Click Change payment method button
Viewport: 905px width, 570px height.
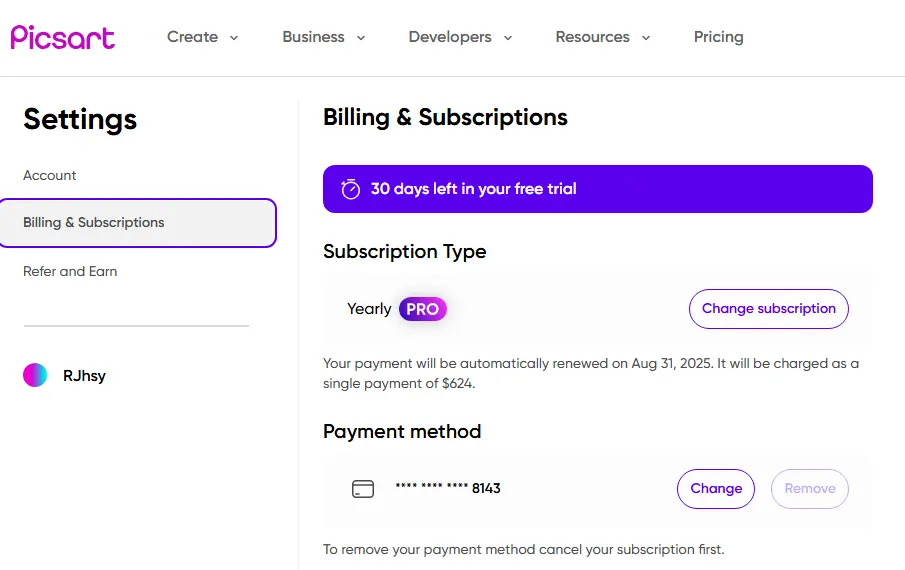[x=716, y=489]
